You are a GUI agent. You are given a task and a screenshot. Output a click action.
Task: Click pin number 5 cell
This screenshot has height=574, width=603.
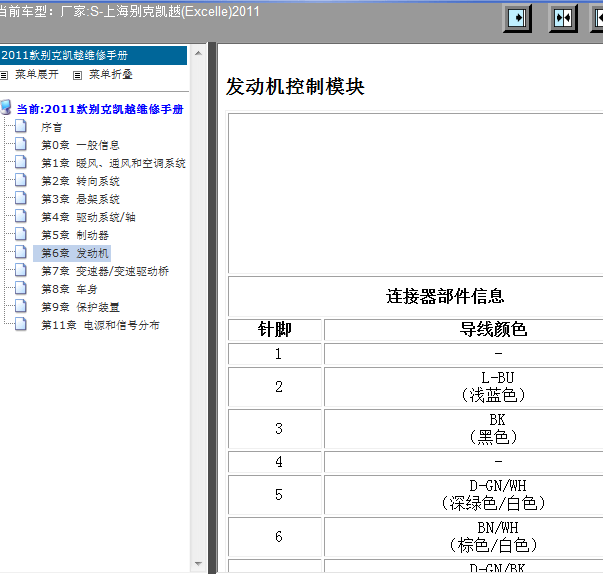pyautogui.click(x=275, y=495)
